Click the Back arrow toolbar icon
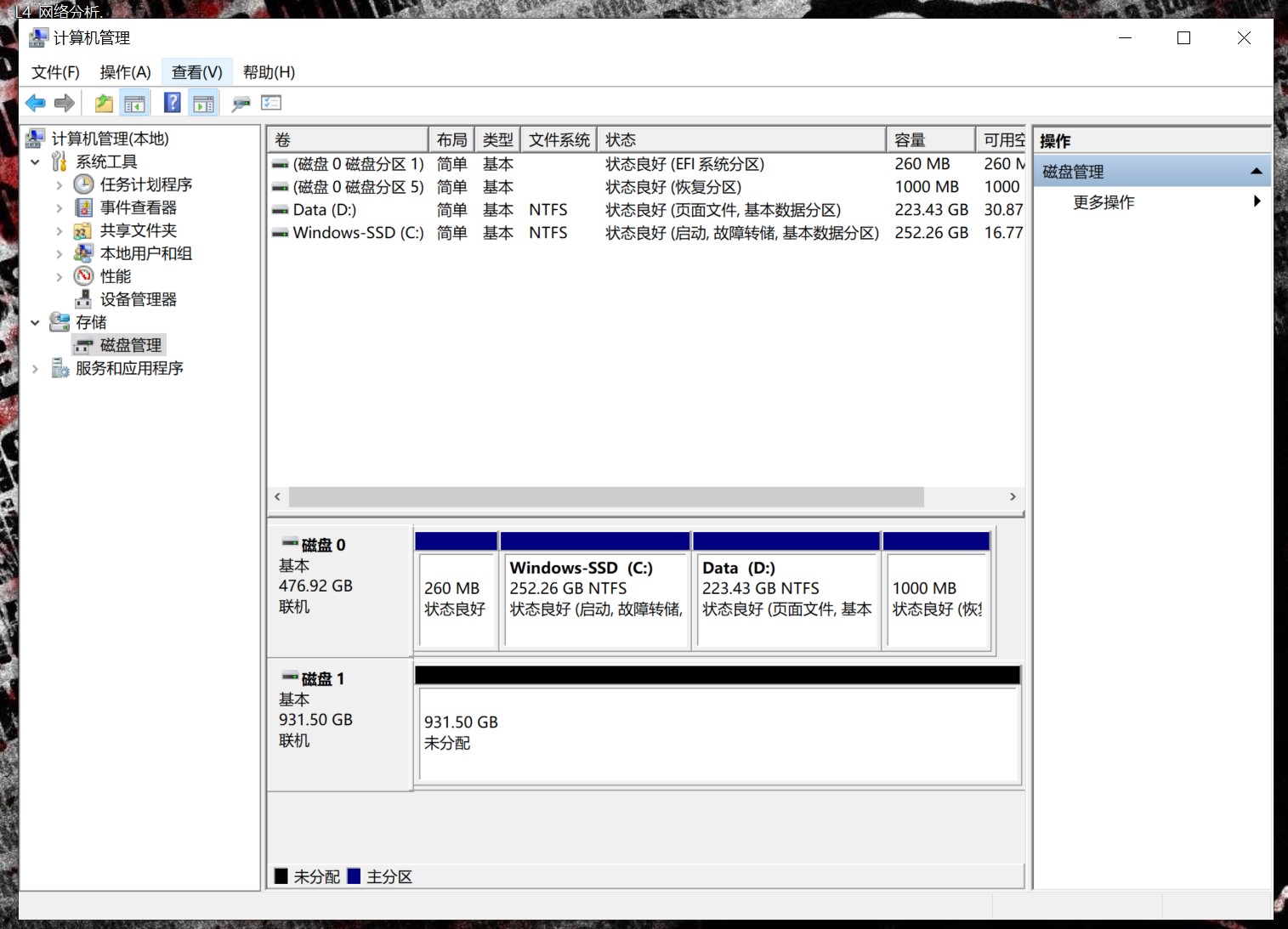Image resolution: width=1288 pixels, height=929 pixels. click(35, 104)
